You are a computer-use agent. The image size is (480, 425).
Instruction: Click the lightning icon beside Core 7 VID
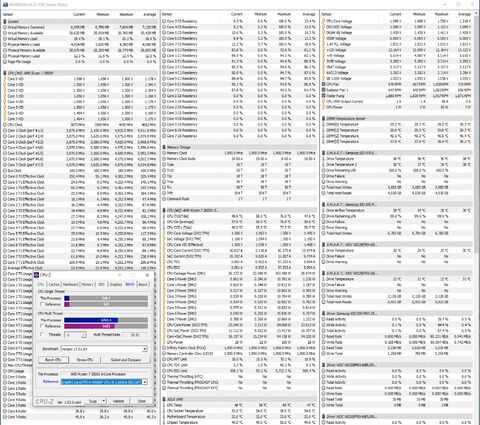point(5,119)
